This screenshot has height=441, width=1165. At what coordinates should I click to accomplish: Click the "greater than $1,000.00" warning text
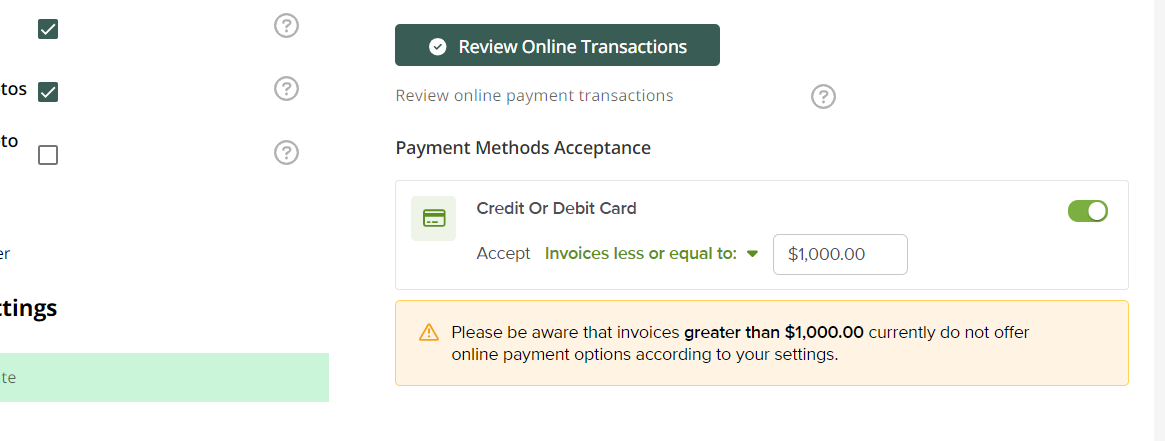773,333
